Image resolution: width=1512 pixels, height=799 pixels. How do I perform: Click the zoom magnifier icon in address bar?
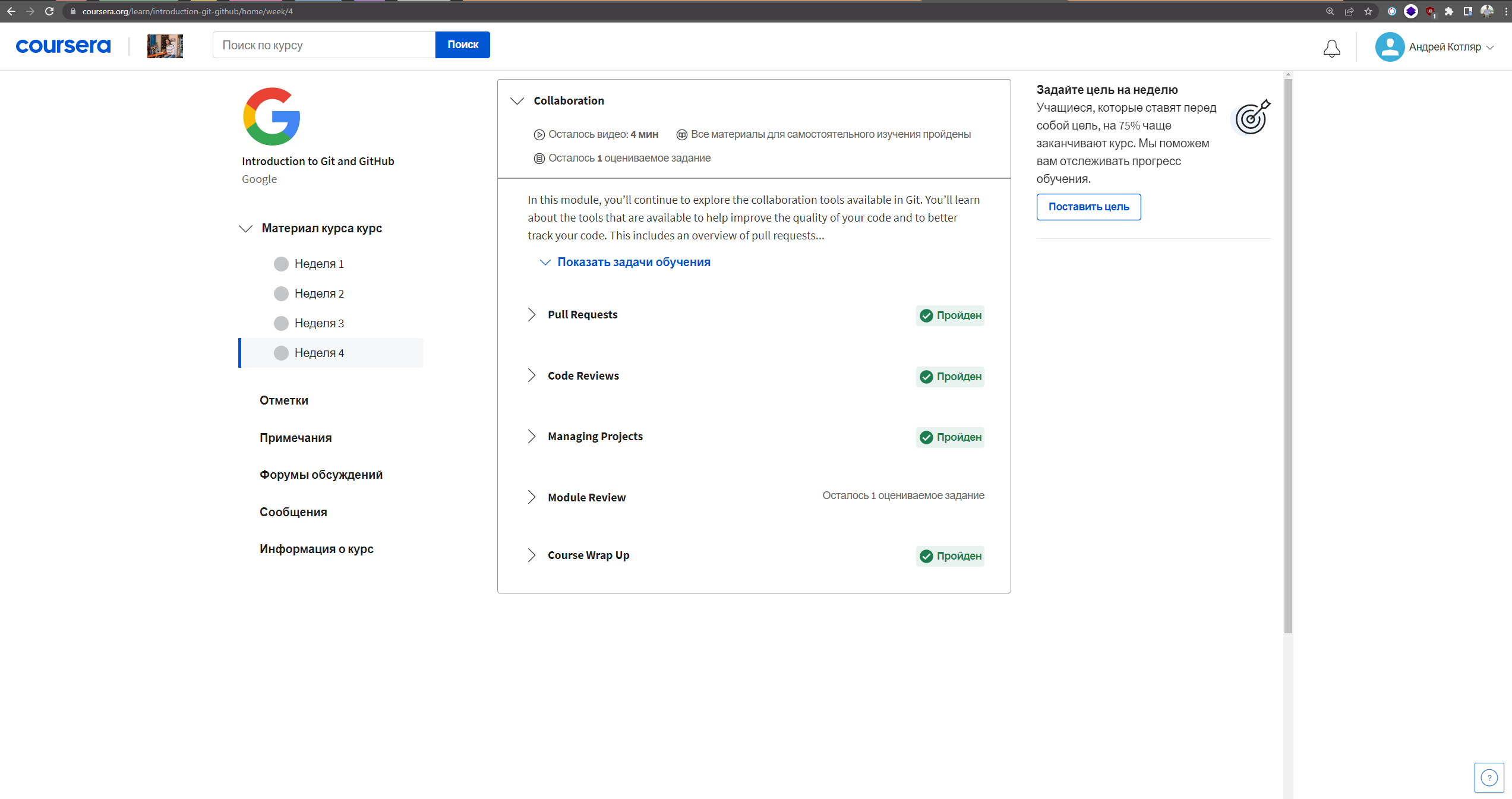[1330, 11]
